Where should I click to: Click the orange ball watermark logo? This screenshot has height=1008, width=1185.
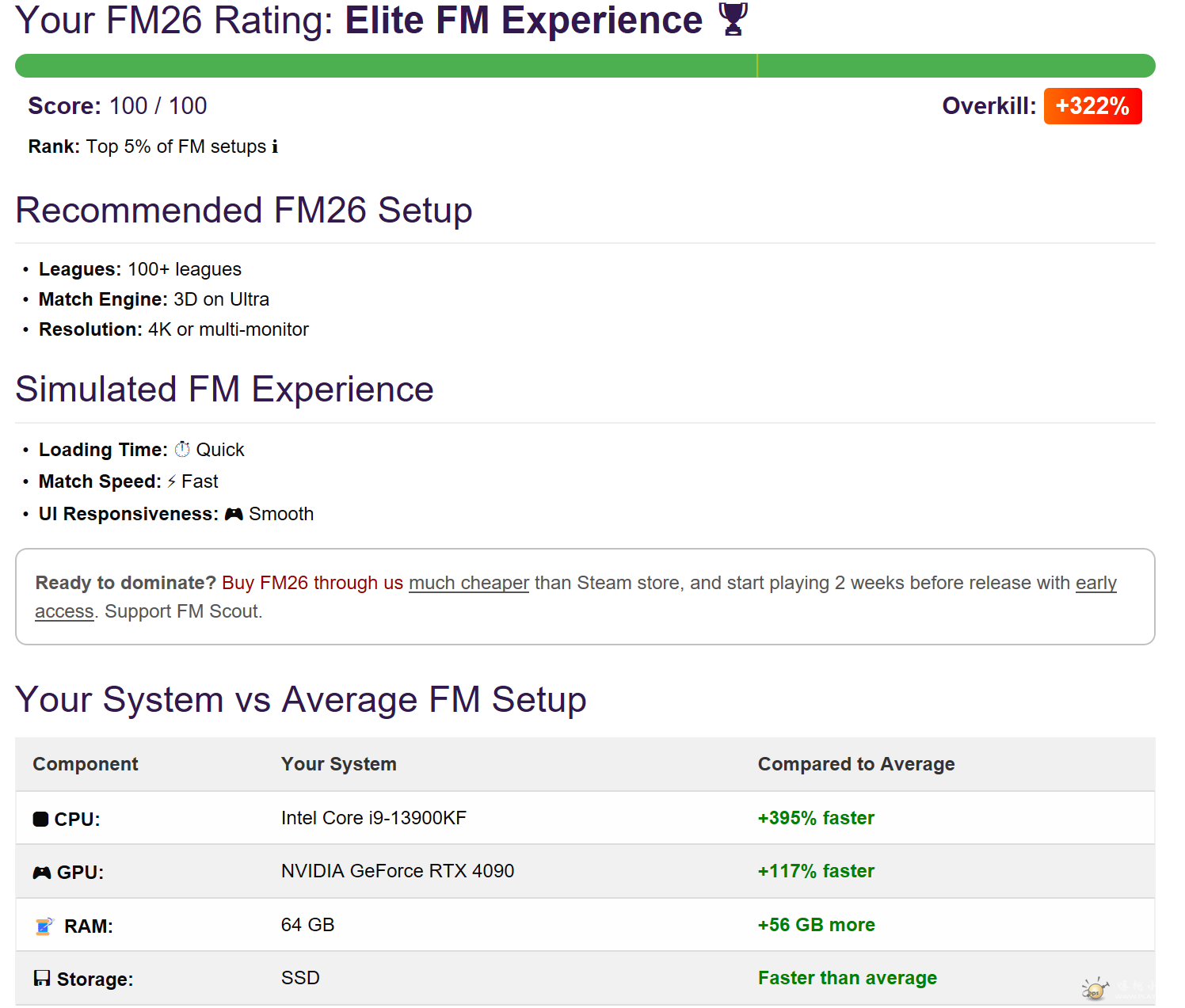(1095, 989)
